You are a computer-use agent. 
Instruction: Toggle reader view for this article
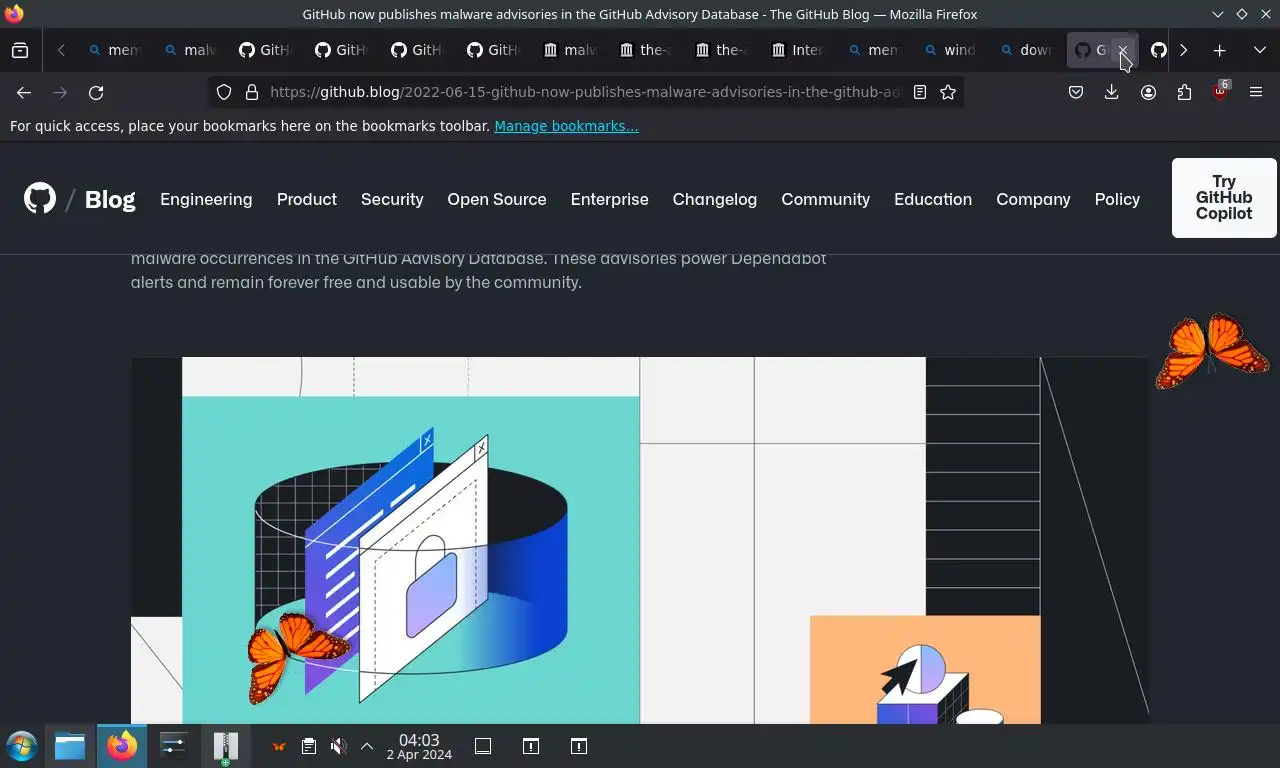920,92
